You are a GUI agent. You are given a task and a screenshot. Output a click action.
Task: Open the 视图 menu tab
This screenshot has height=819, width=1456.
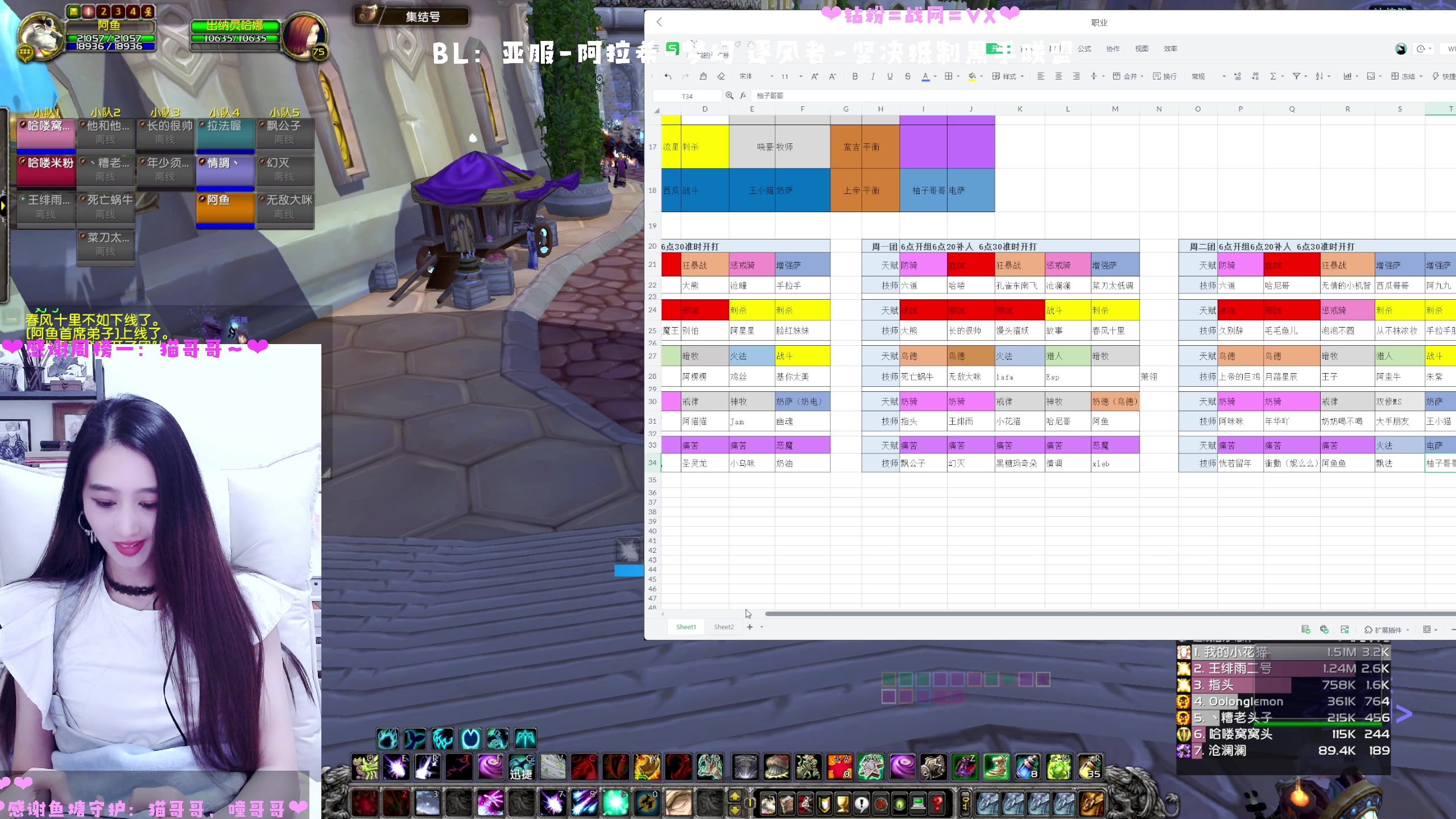click(1141, 49)
